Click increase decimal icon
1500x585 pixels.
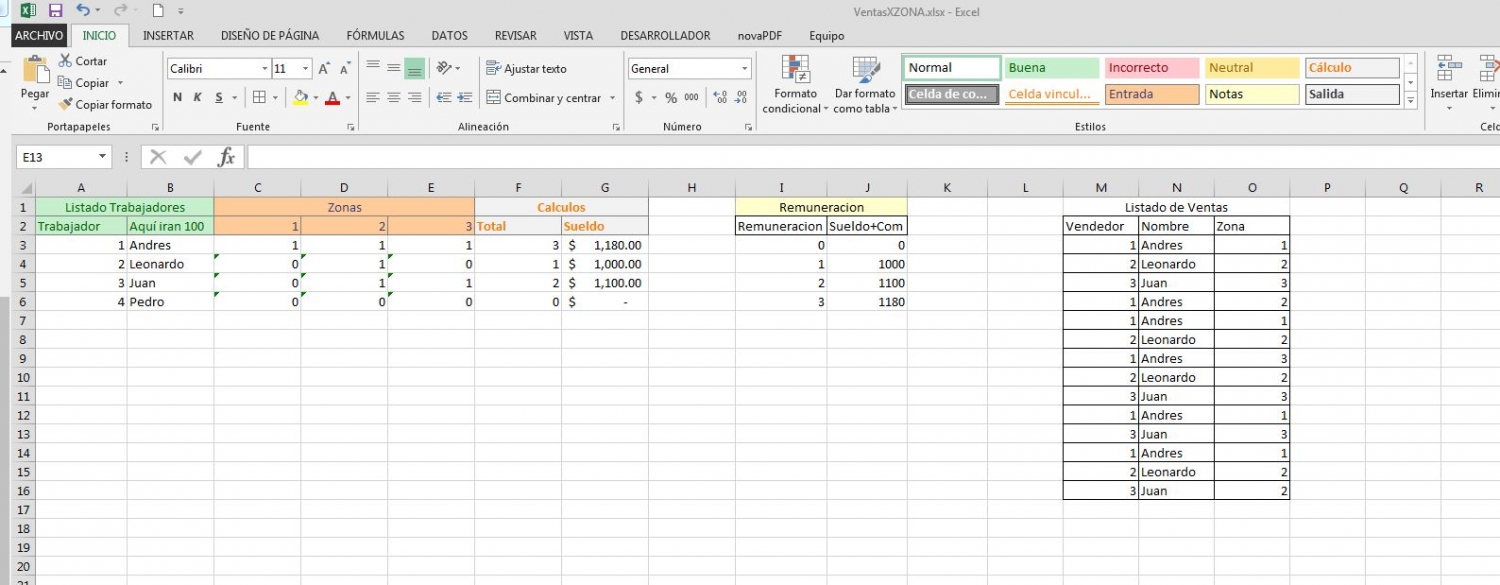[720, 98]
